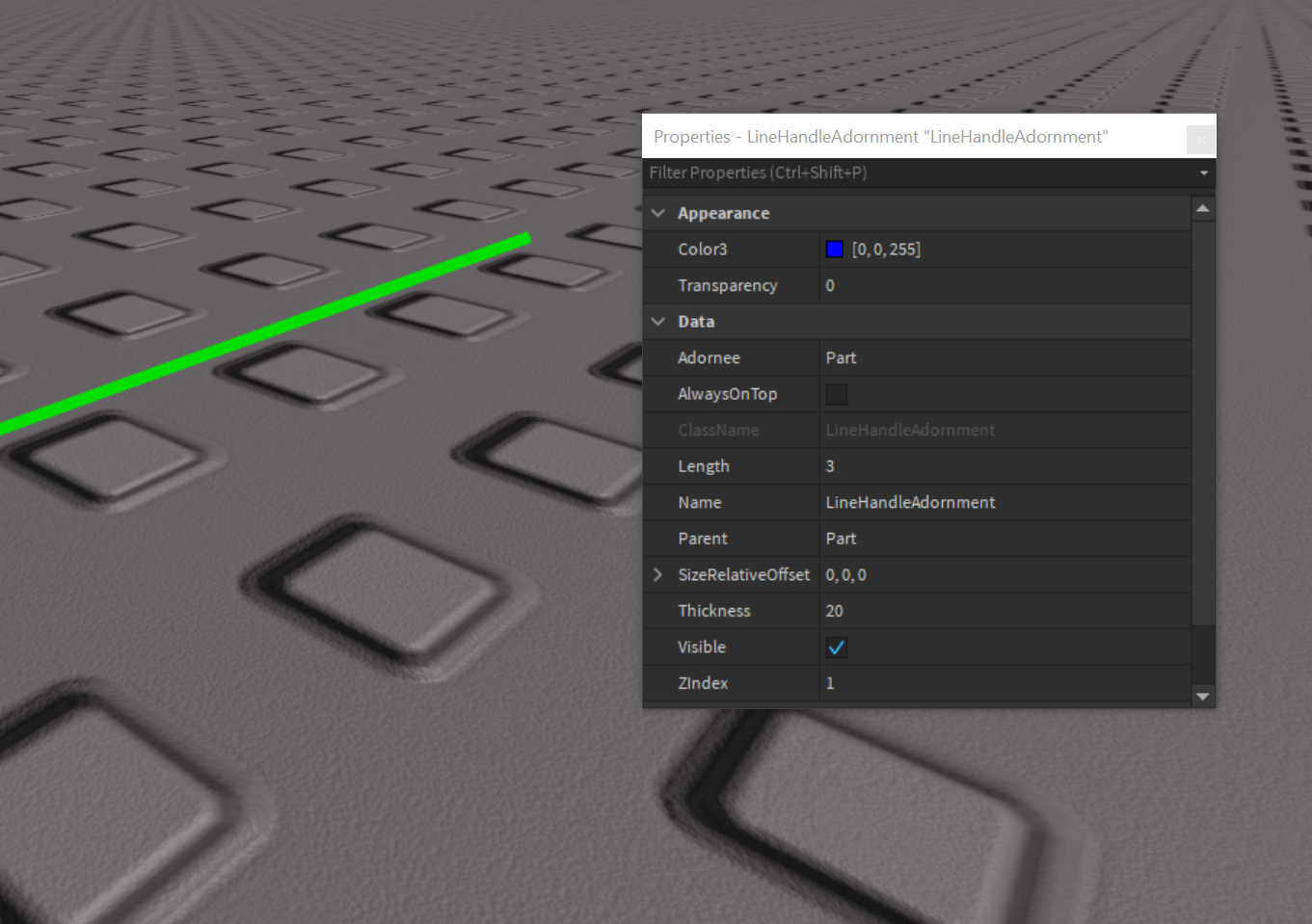Close the Properties window
This screenshot has width=1312, height=924.
(1200, 139)
